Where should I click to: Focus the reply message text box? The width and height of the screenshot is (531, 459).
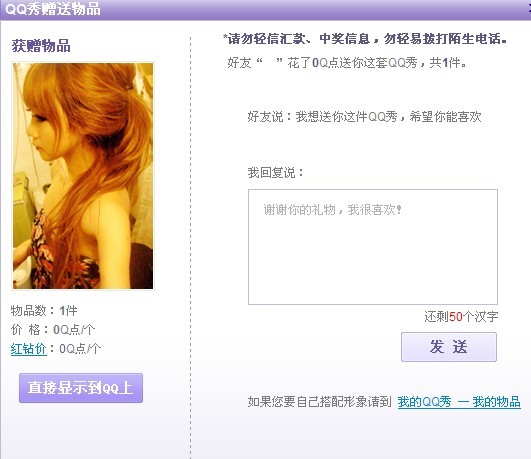pyautogui.click(x=373, y=247)
